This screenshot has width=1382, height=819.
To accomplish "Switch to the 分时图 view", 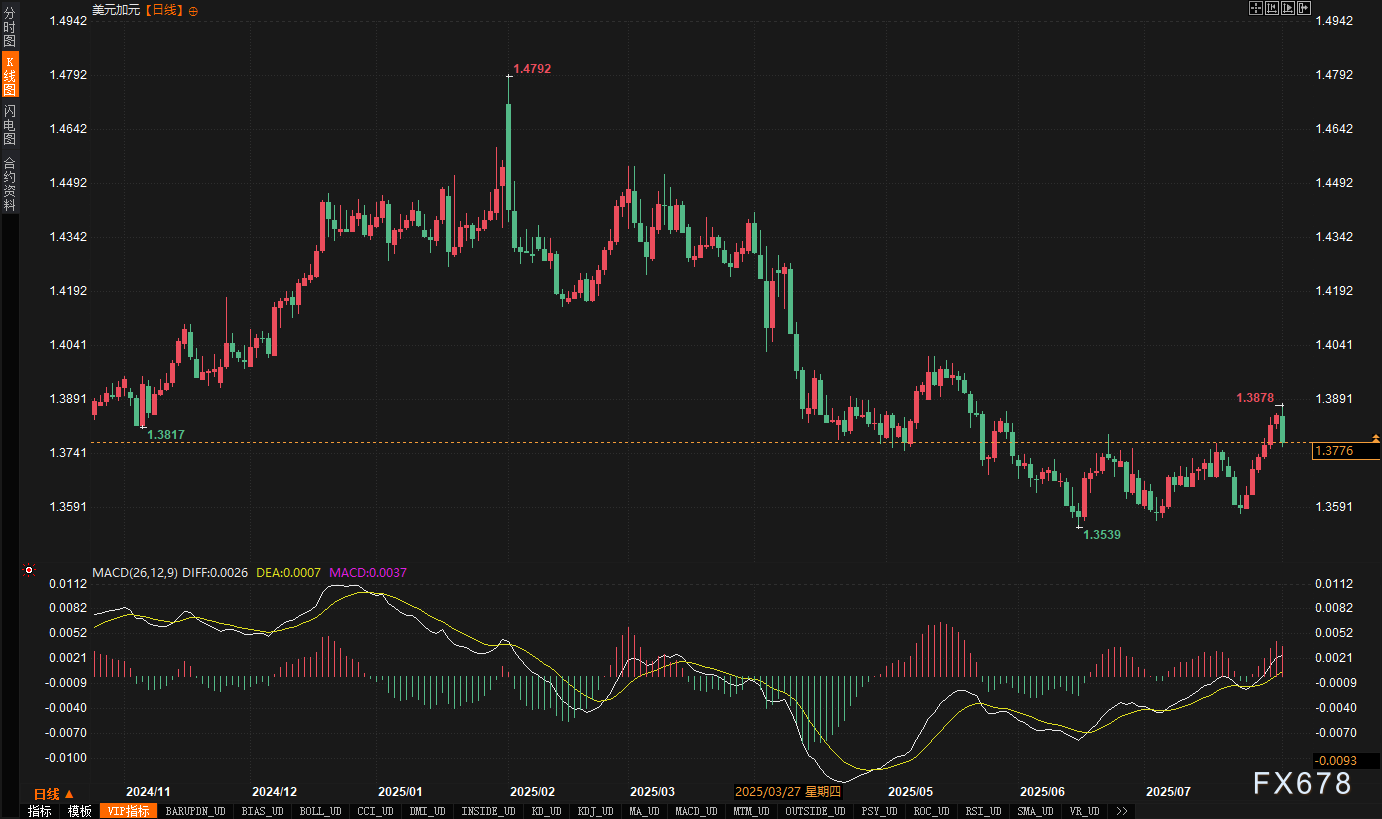I will click(9, 27).
